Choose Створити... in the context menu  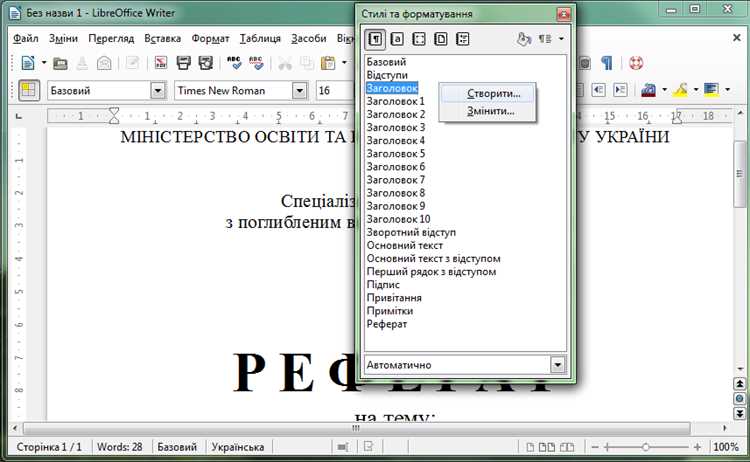click(487, 94)
